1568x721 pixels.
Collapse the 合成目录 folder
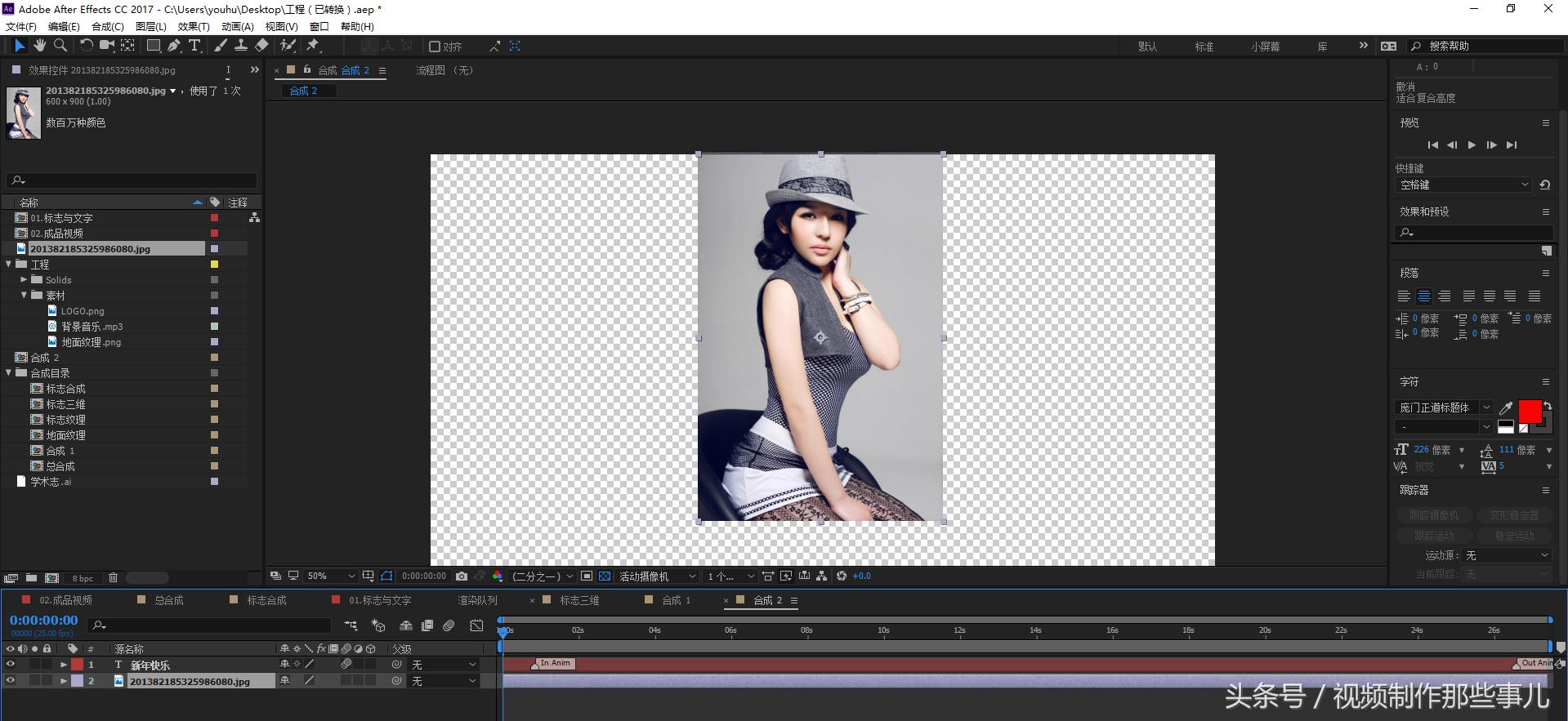pyautogui.click(x=9, y=373)
